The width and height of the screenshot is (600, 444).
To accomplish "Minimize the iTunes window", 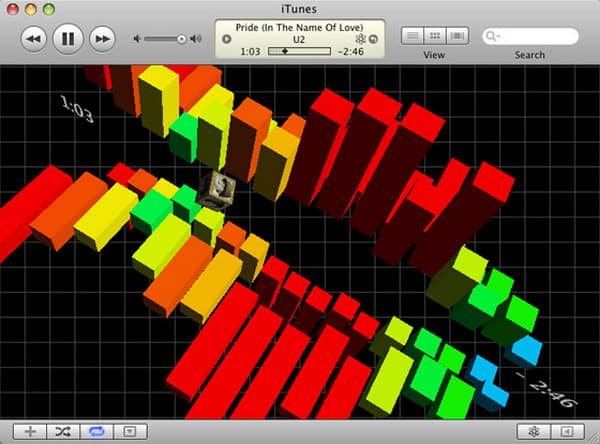I will point(31,9).
